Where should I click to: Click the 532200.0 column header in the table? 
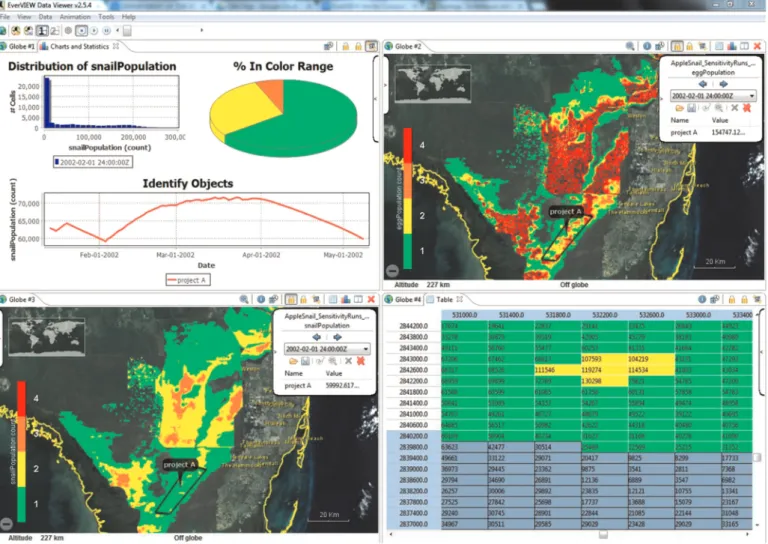(x=604, y=315)
